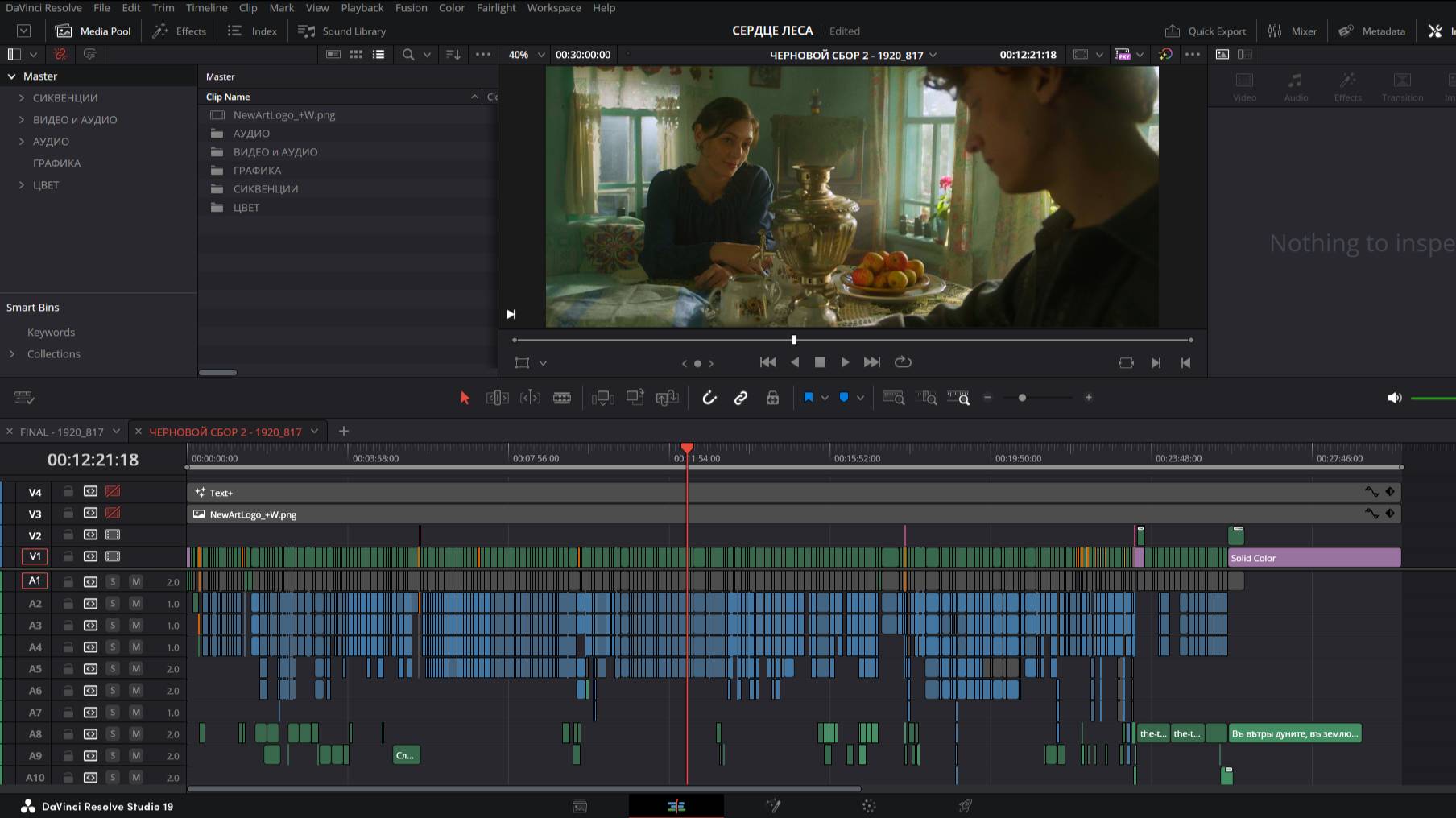Mute audio track A9
This screenshot has height=818, width=1456.
coord(136,755)
